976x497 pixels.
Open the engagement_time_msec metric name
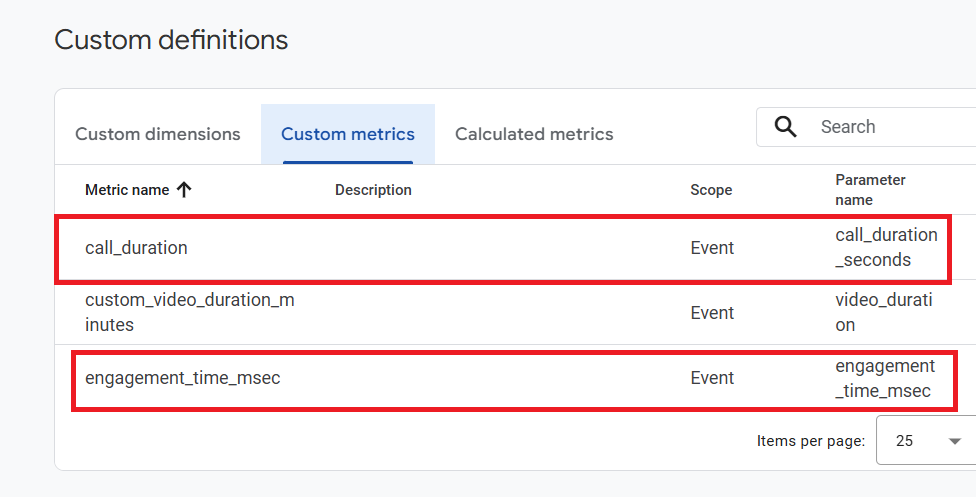pyautogui.click(x=182, y=378)
